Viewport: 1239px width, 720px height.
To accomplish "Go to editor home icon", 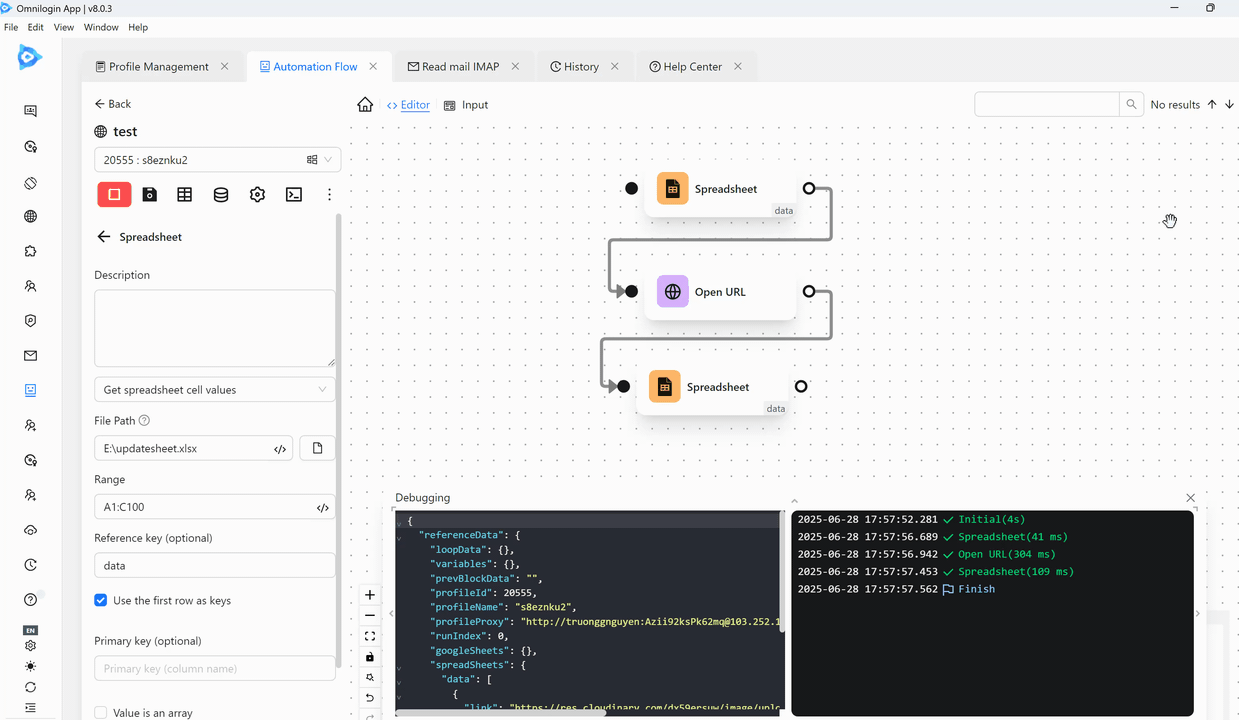I will [x=365, y=105].
